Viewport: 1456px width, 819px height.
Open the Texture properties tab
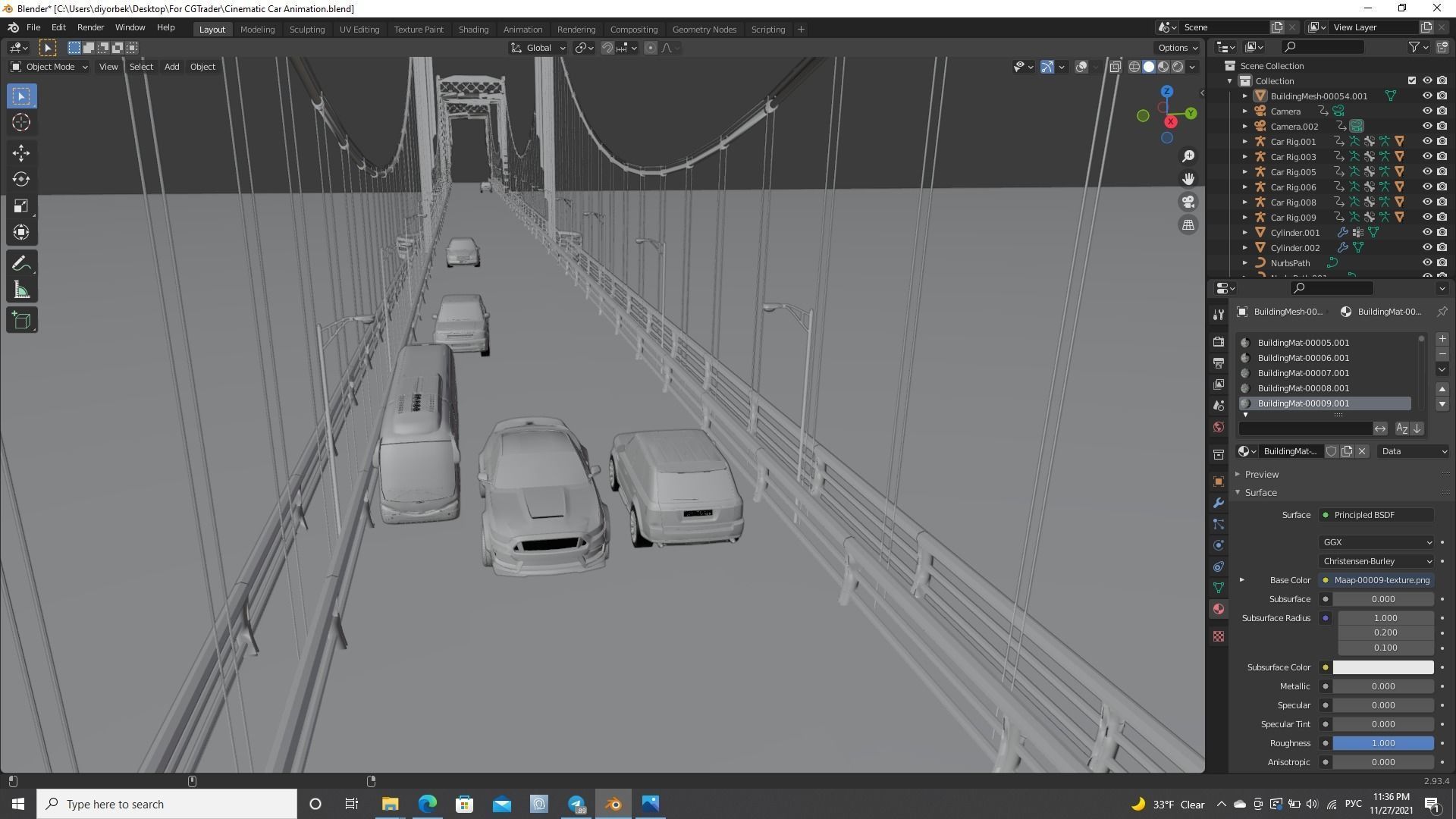1219,636
